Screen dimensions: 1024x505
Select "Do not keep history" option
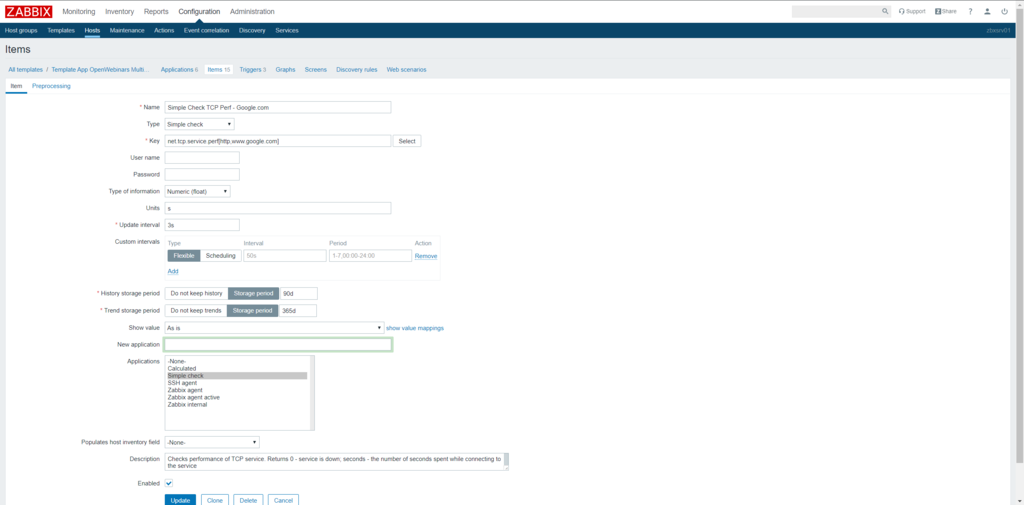196,293
